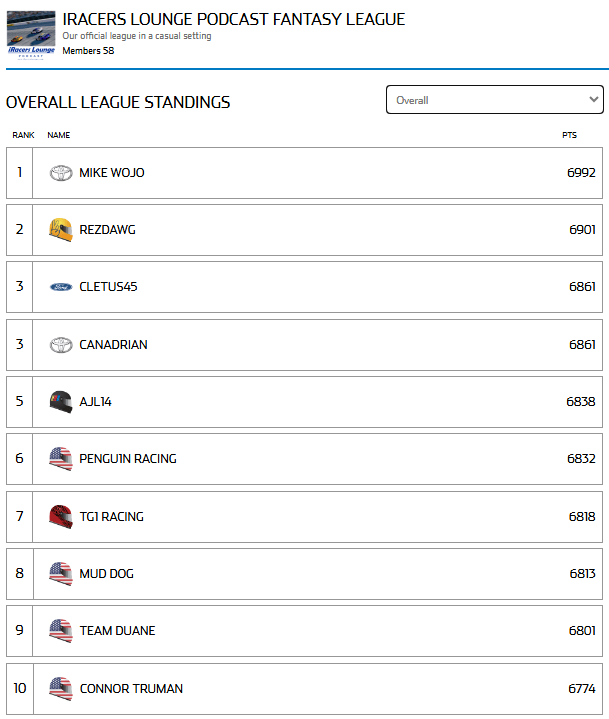Click Rezdawg's yellow helmet icon

pos(61,230)
